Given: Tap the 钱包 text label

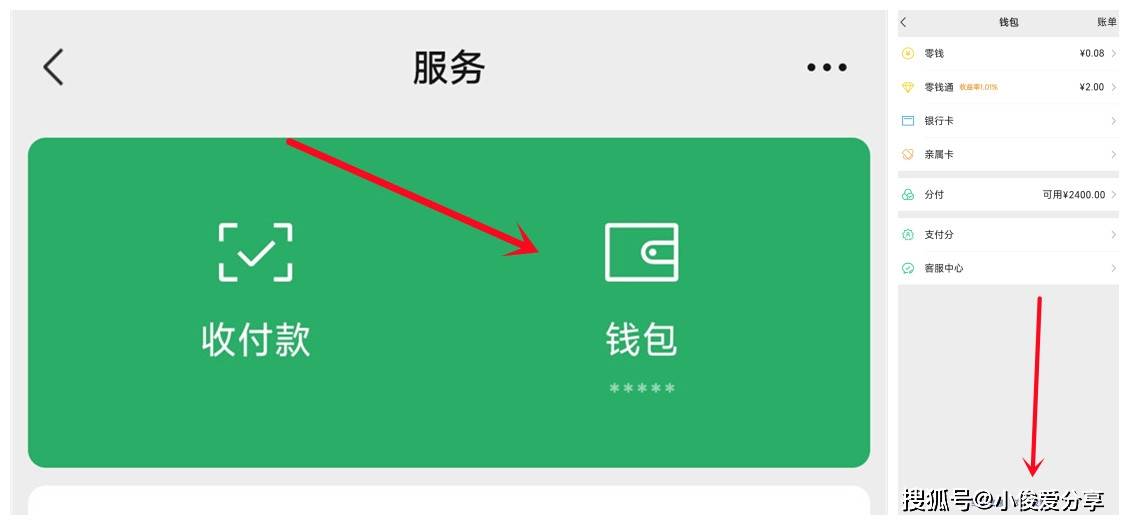Looking at the screenshot, I should pos(642,339).
